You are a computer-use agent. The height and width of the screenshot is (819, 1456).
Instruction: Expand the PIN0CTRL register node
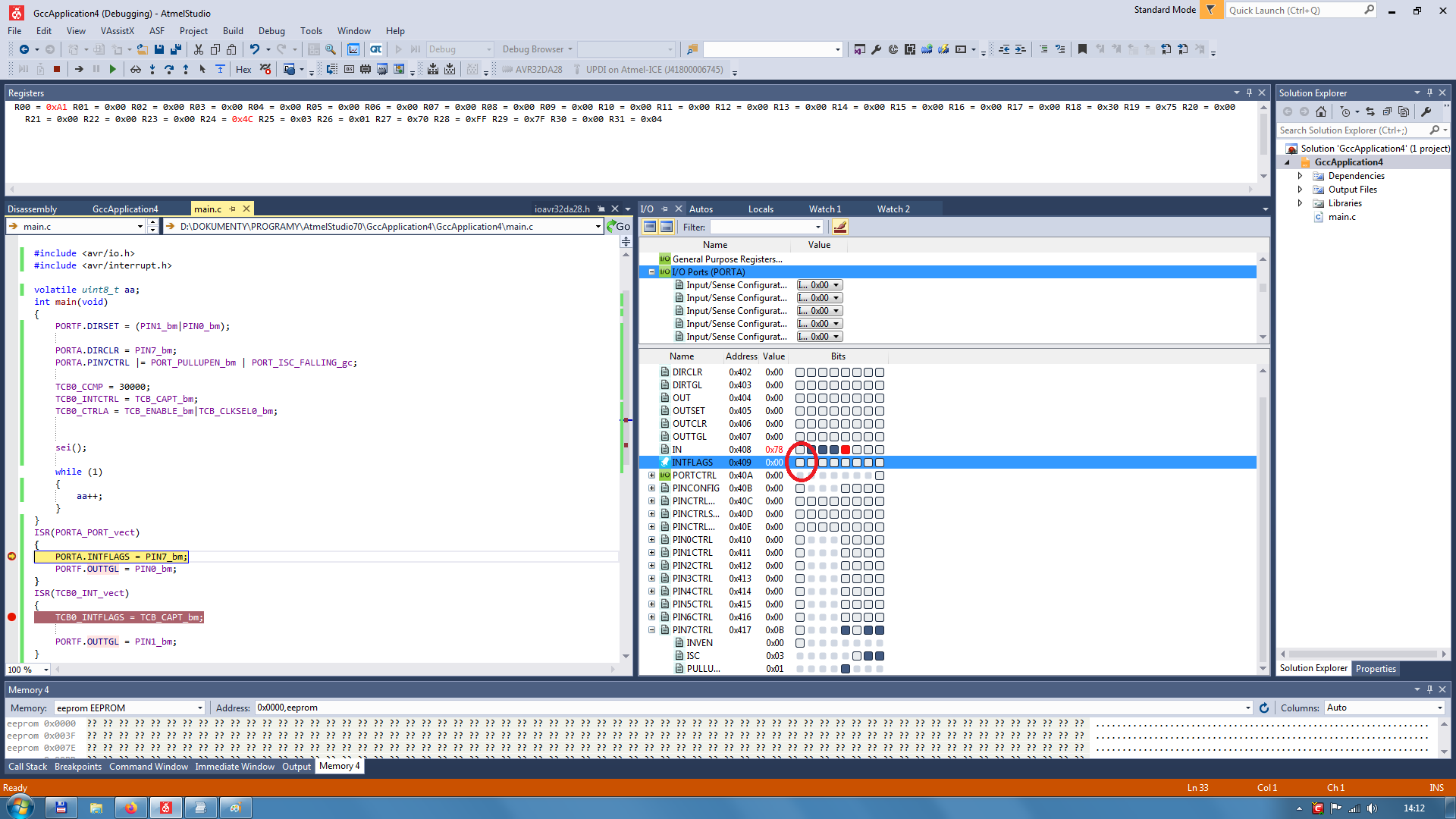click(651, 540)
